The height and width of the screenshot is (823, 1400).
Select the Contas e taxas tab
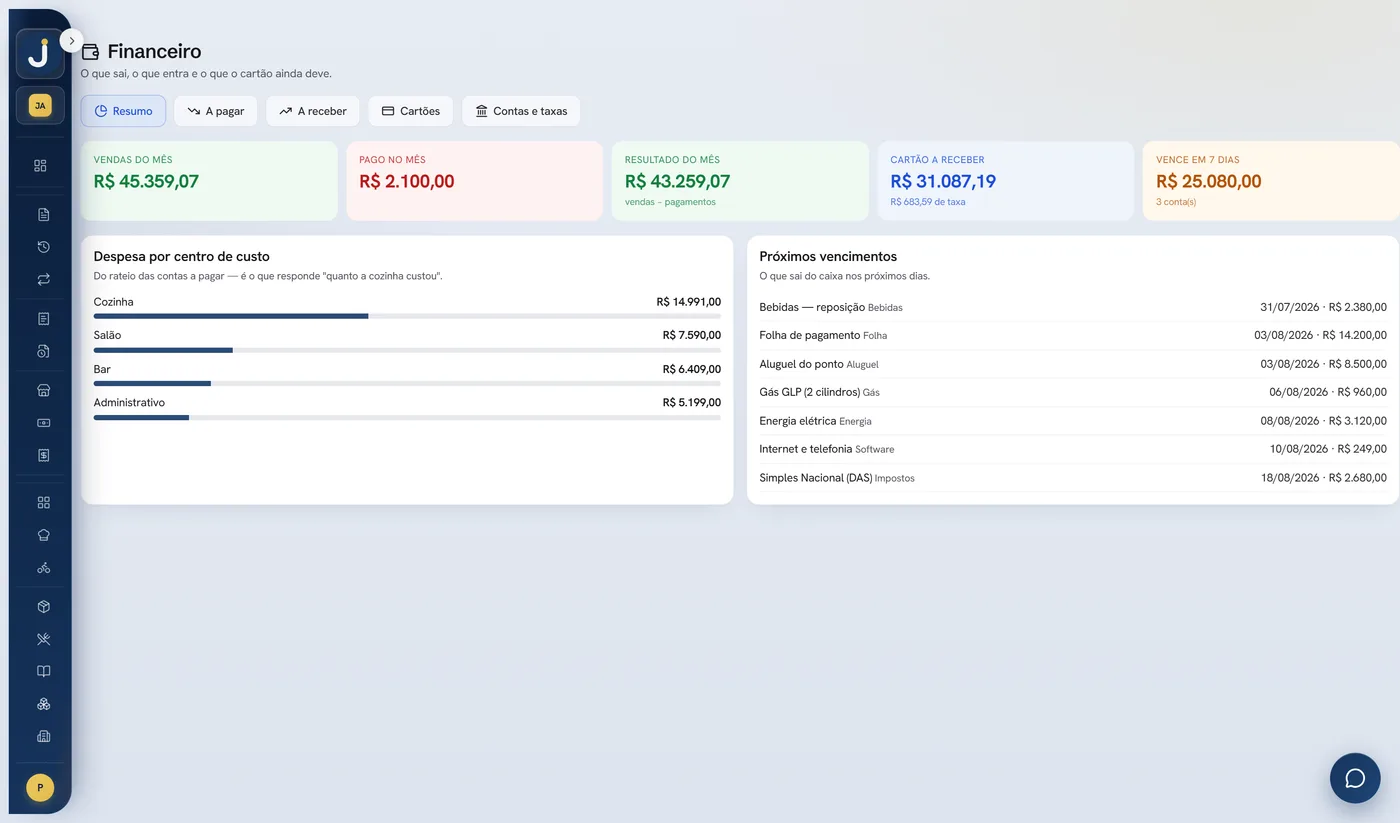coord(521,111)
